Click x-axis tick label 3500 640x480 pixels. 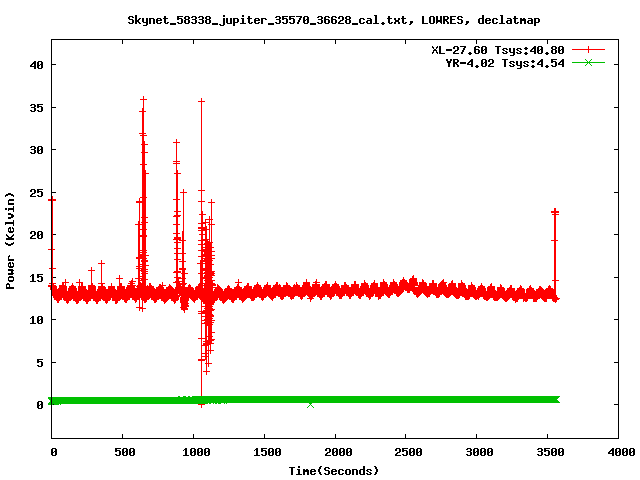tap(550, 452)
